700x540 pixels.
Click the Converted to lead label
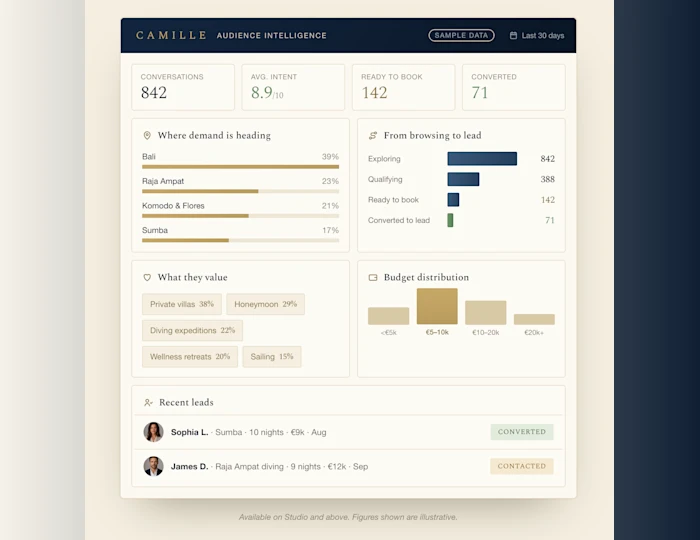coord(399,220)
